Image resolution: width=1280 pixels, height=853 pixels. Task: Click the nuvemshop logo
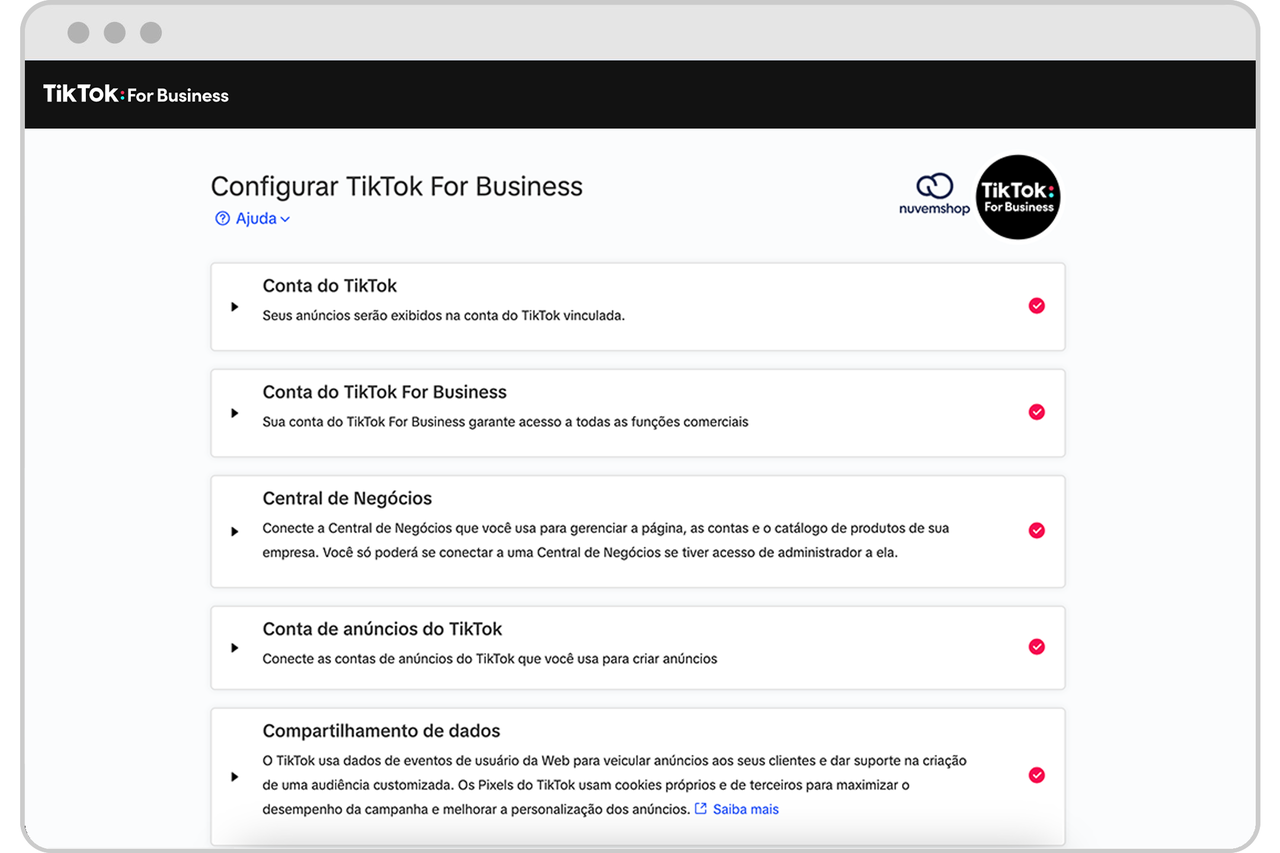click(934, 195)
